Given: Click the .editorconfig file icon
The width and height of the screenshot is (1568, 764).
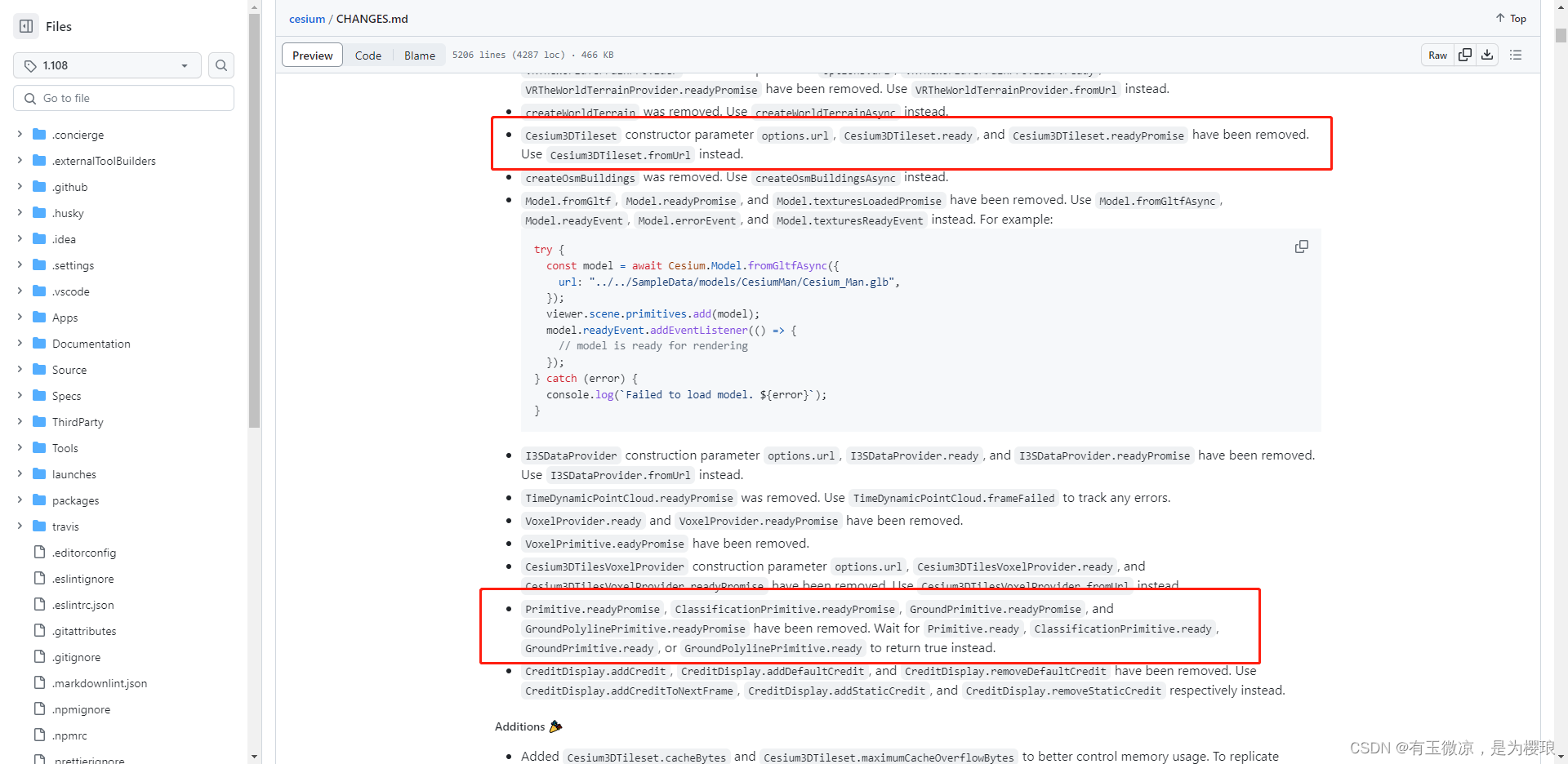Looking at the screenshot, I should [x=39, y=552].
